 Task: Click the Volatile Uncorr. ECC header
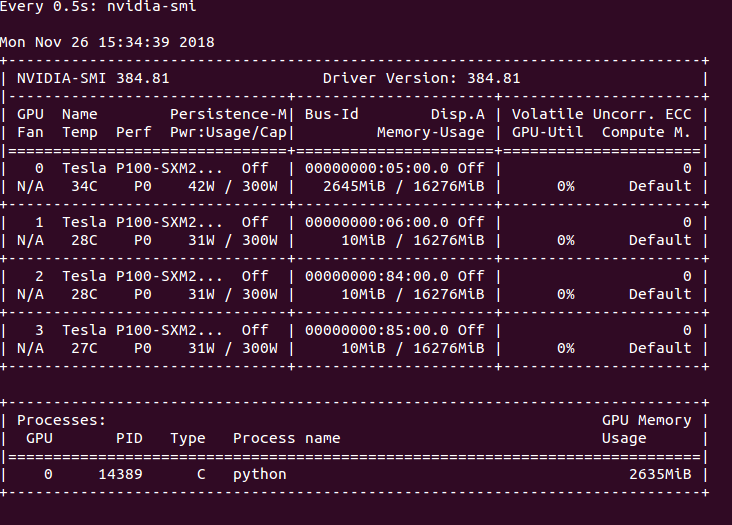(x=601, y=114)
